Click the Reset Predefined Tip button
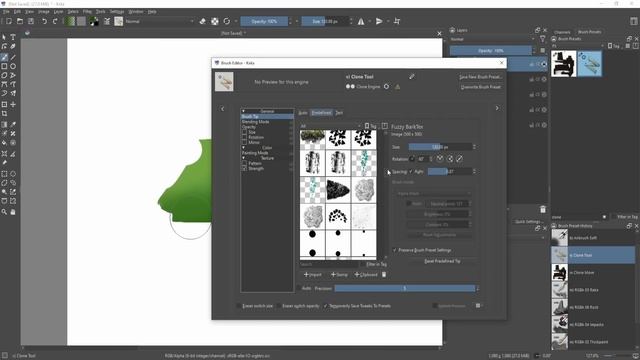This screenshot has width=640, height=360. [x=442, y=261]
